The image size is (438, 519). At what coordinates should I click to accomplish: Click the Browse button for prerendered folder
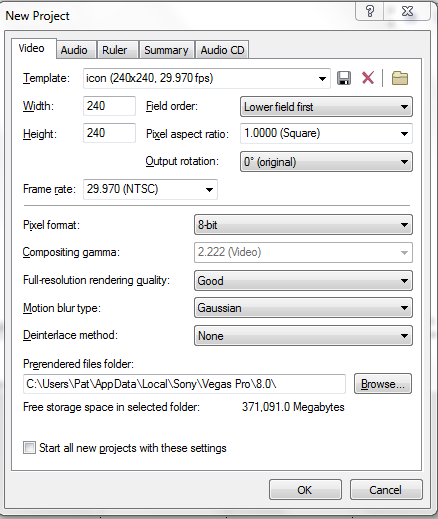383,384
